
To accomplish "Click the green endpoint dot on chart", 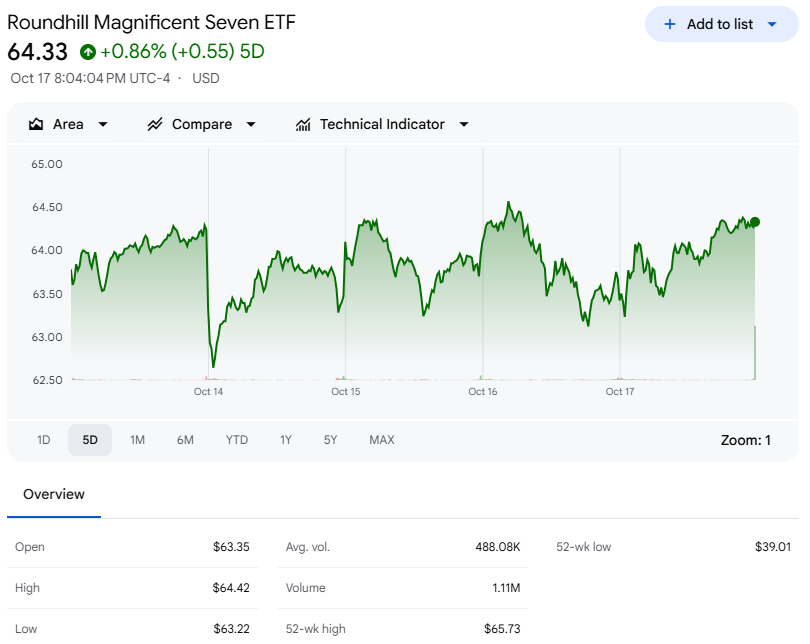I will pyautogui.click(x=755, y=222).
